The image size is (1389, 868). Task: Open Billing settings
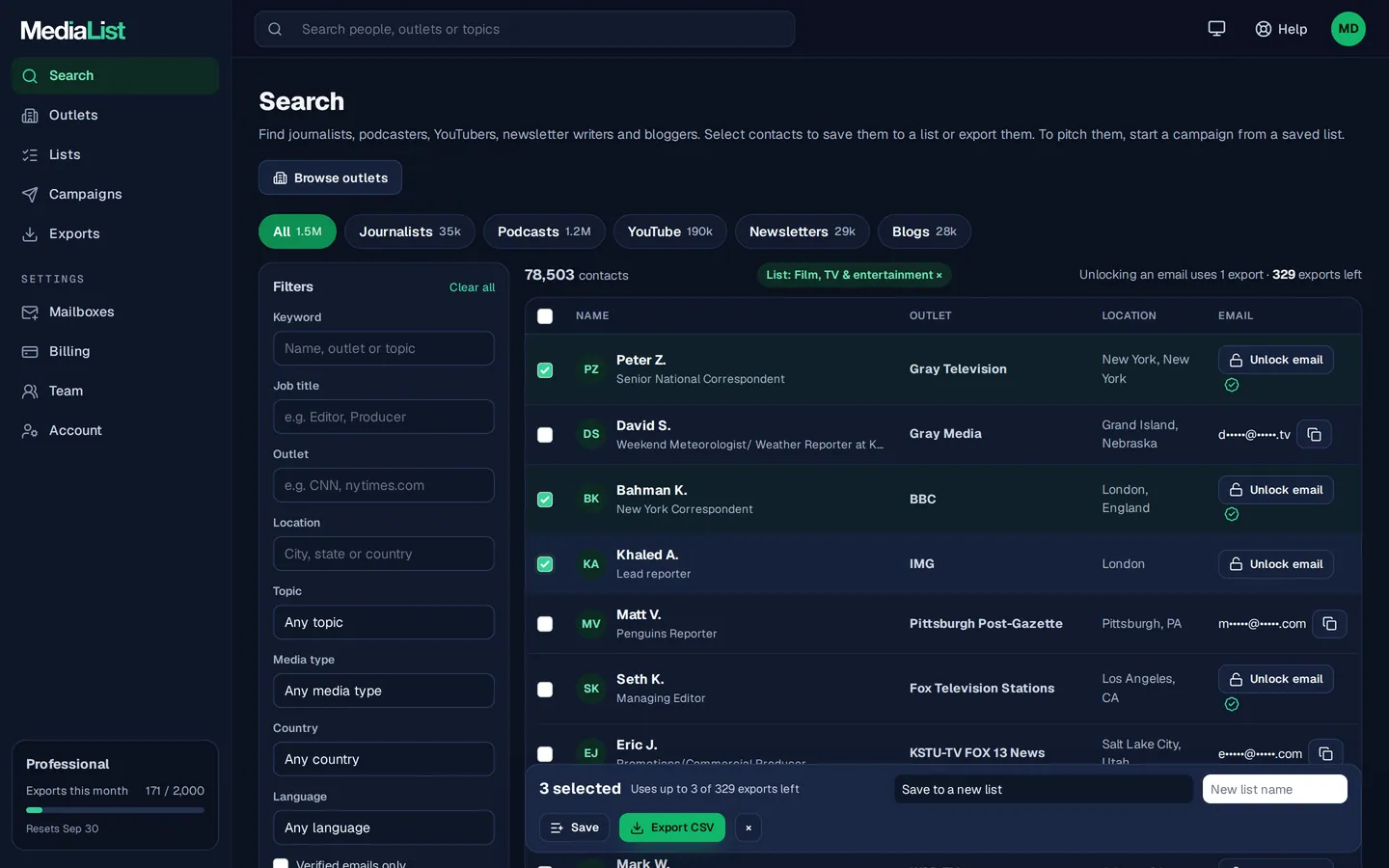tap(115, 351)
